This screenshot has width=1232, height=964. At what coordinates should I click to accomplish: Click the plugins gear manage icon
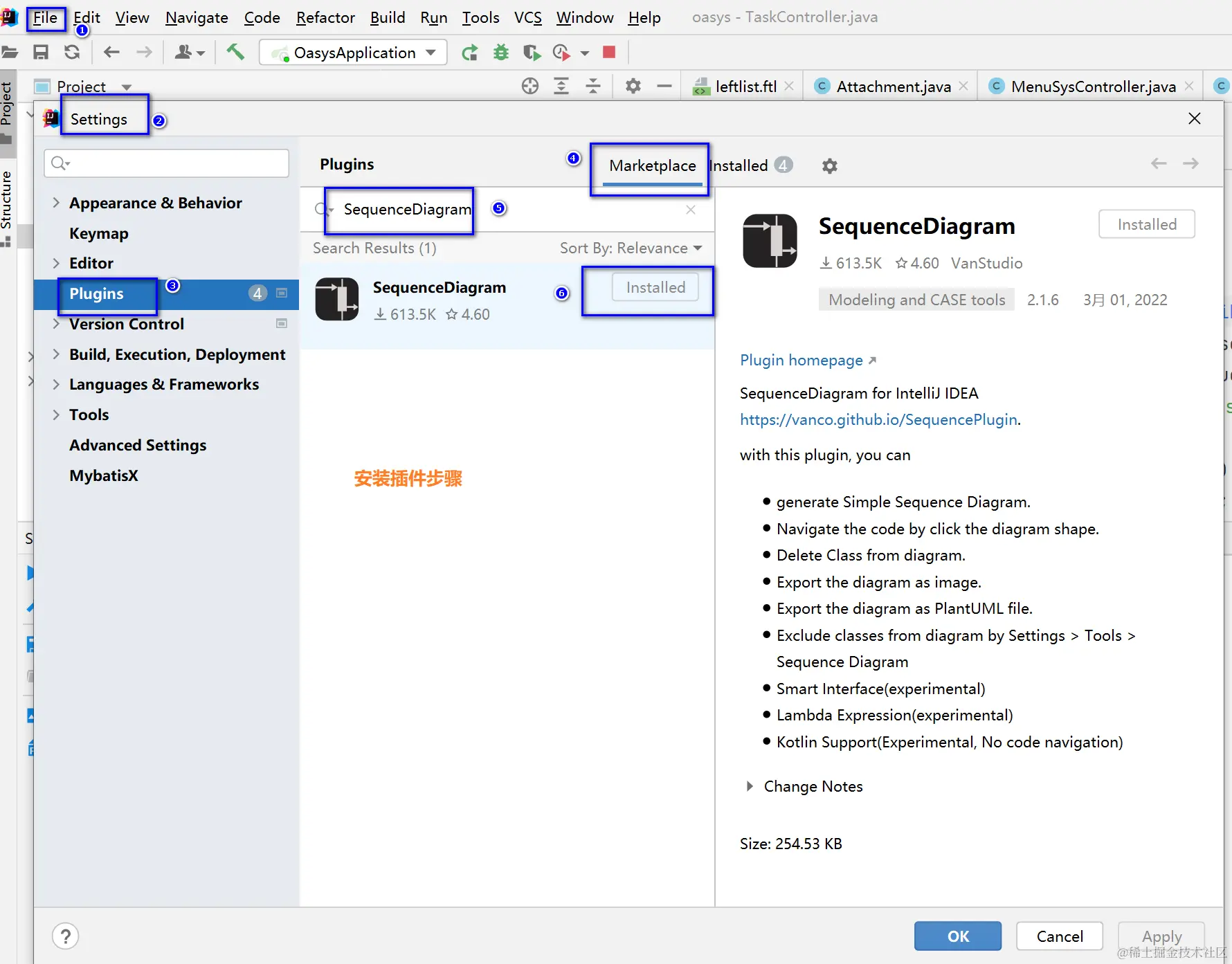pos(829,166)
